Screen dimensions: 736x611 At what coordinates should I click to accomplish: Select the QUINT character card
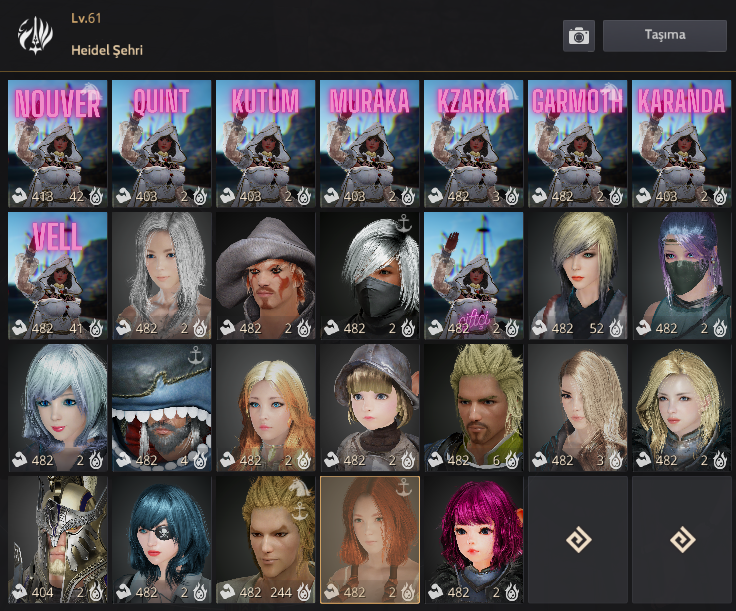(x=161, y=144)
